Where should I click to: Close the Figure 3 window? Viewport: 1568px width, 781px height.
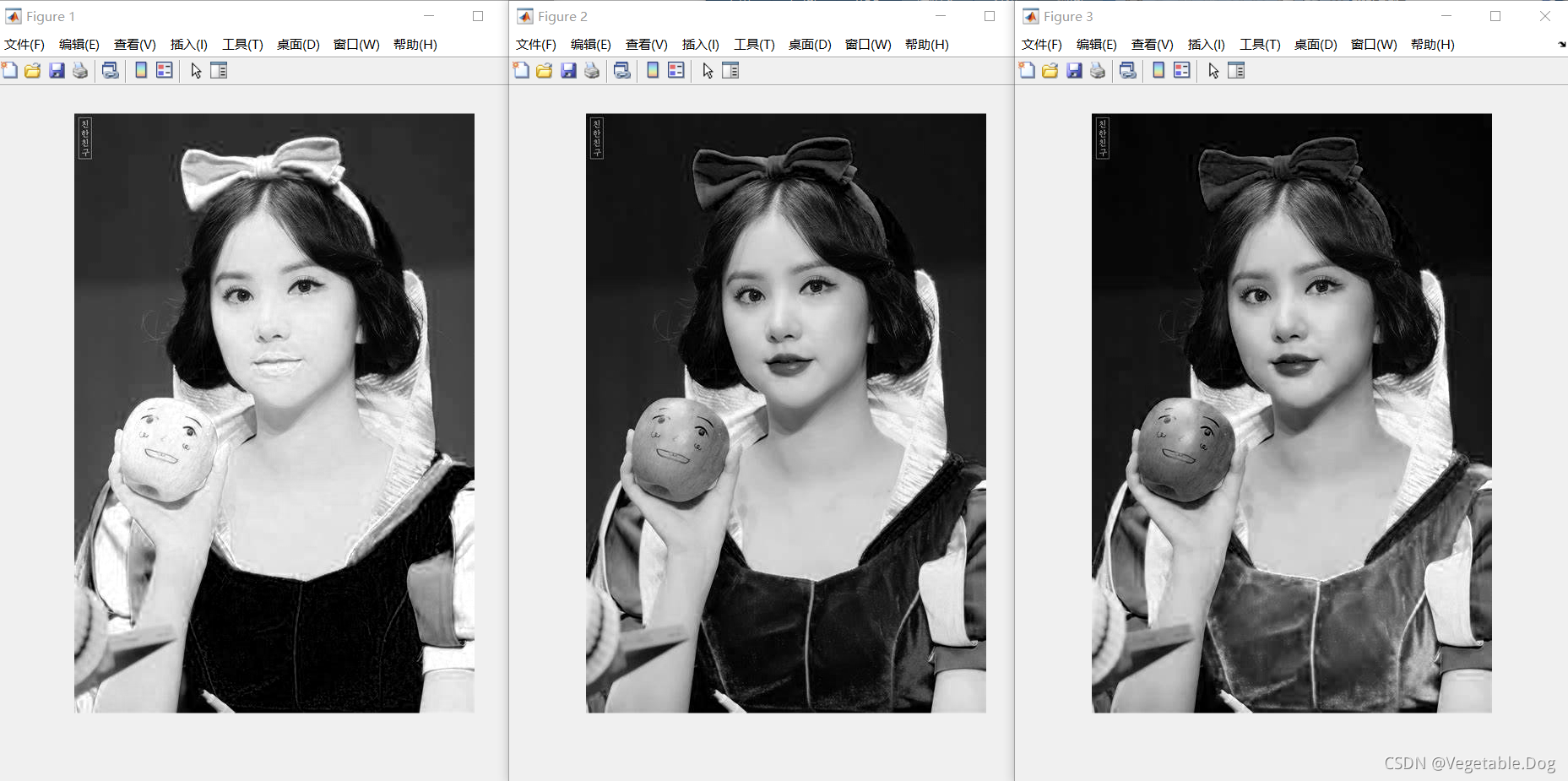tap(1545, 16)
